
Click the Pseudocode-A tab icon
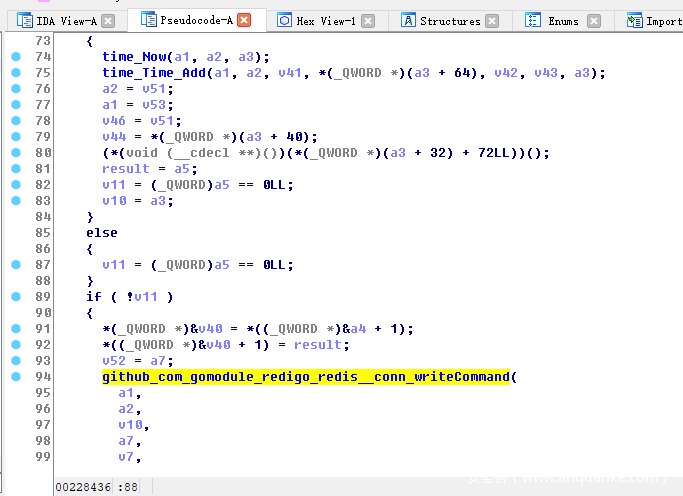tap(149, 20)
